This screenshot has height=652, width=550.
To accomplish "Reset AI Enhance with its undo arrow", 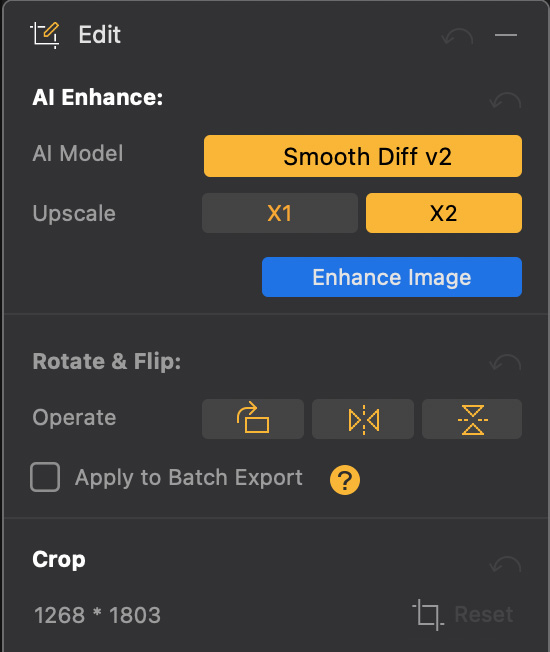I will (x=505, y=100).
